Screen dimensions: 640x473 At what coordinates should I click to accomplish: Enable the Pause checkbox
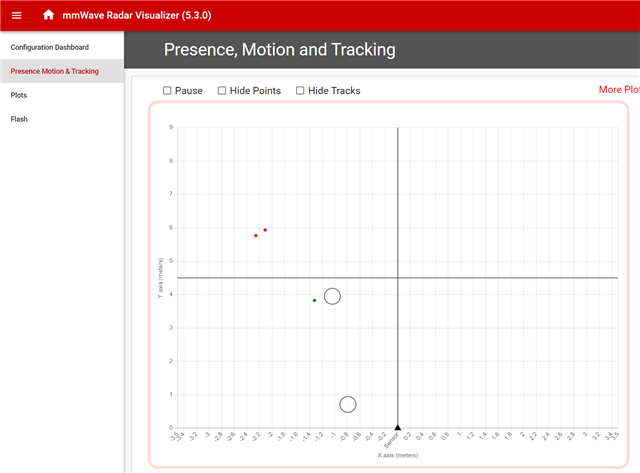click(x=167, y=91)
